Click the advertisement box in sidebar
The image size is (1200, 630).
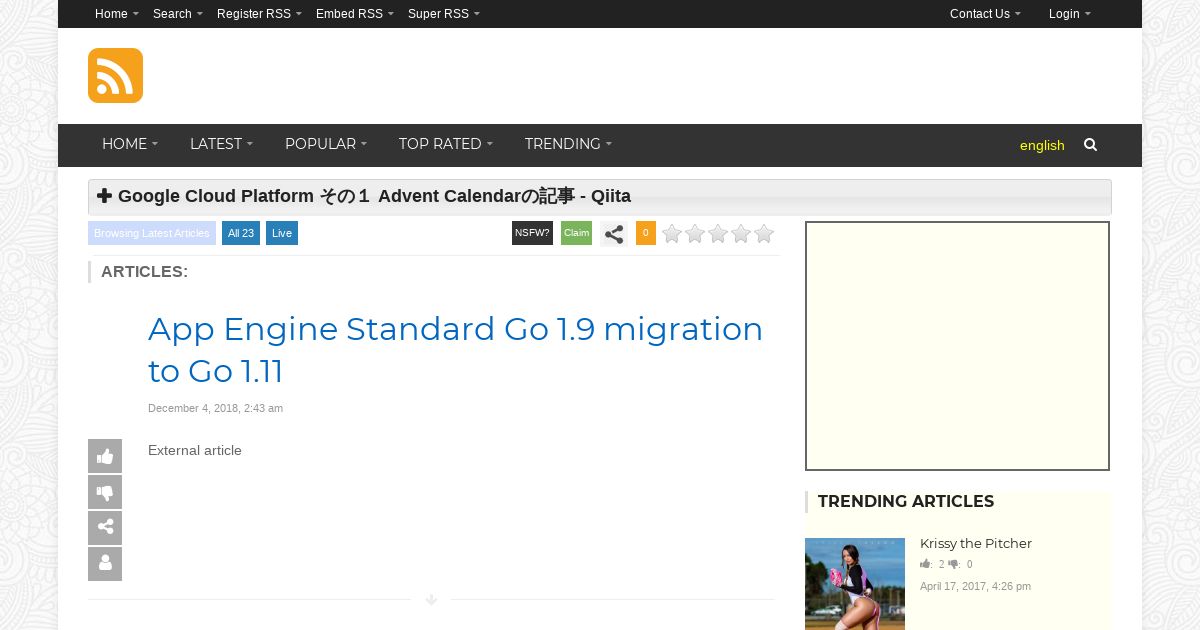click(957, 346)
